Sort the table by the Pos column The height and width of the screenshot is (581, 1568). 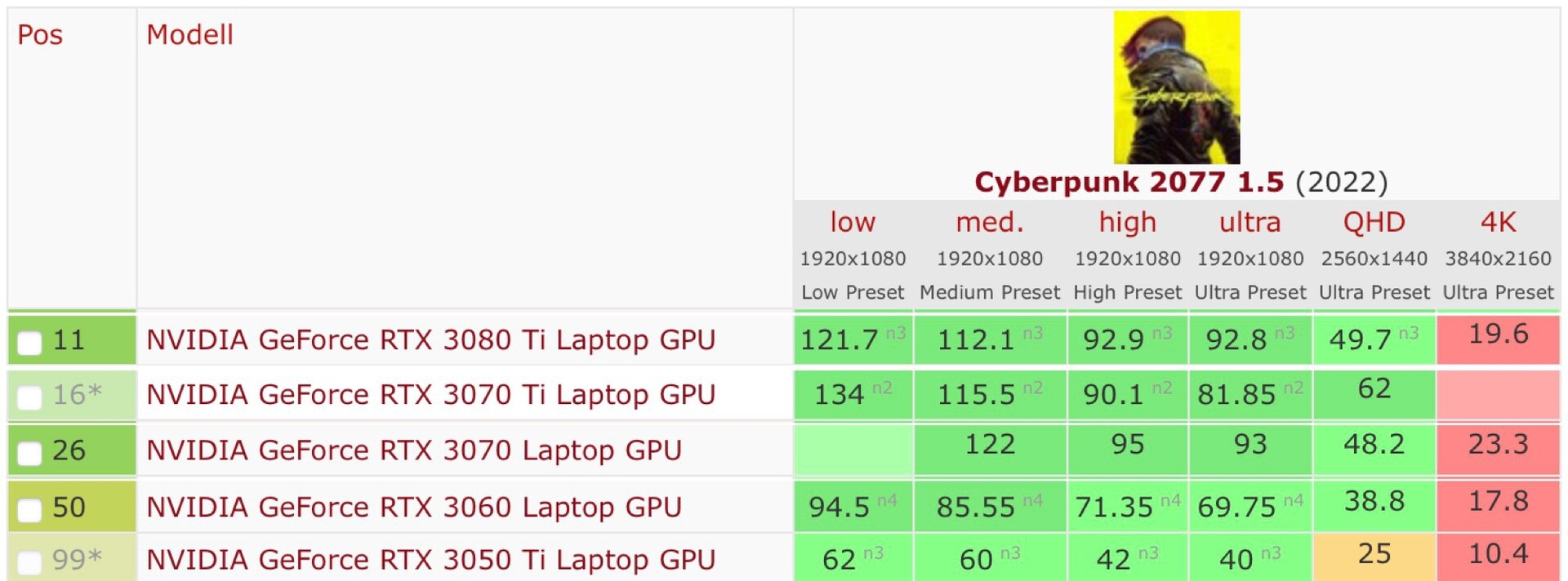(x=40, y=35)
